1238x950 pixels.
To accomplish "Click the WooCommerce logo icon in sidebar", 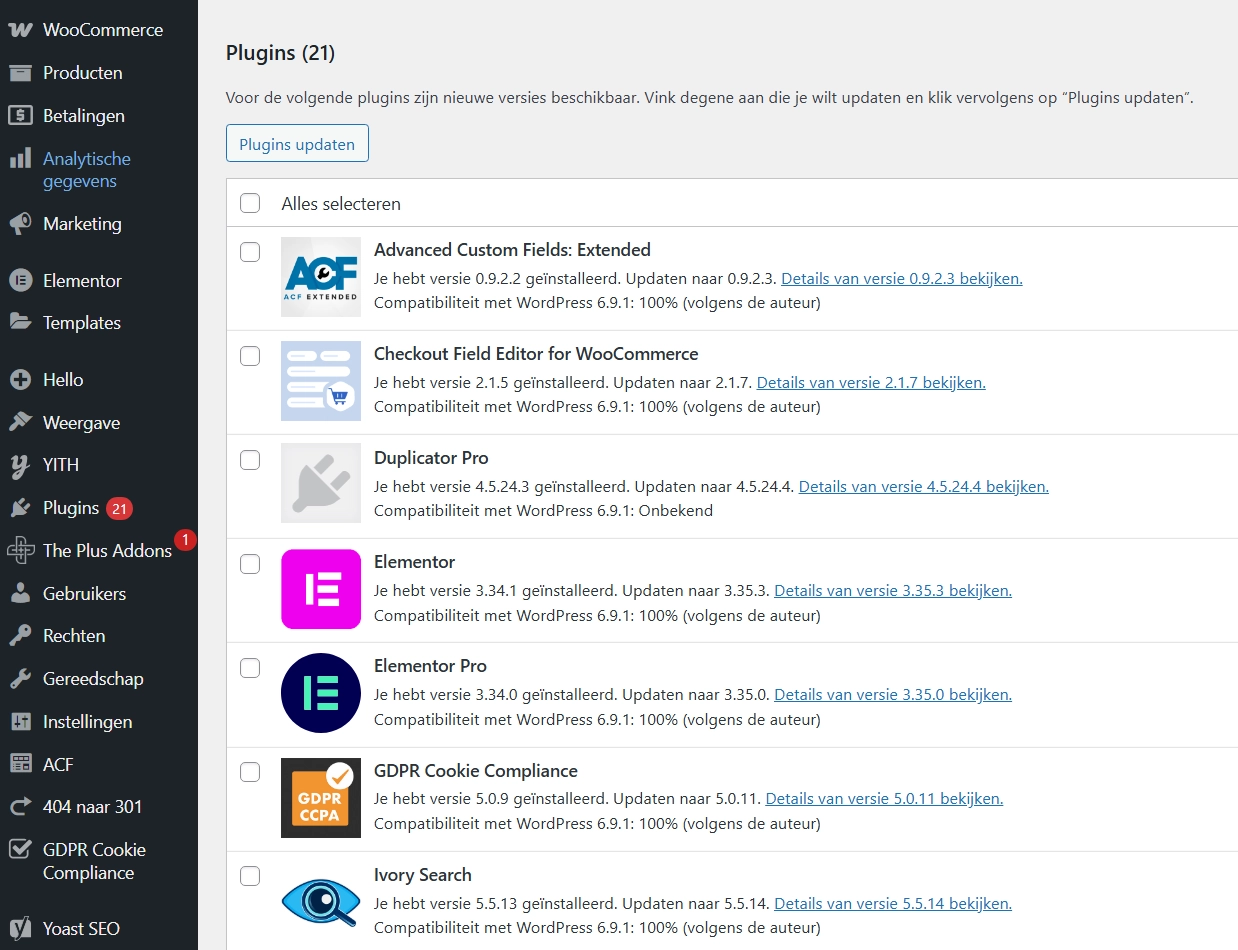I will pos(20,30).
